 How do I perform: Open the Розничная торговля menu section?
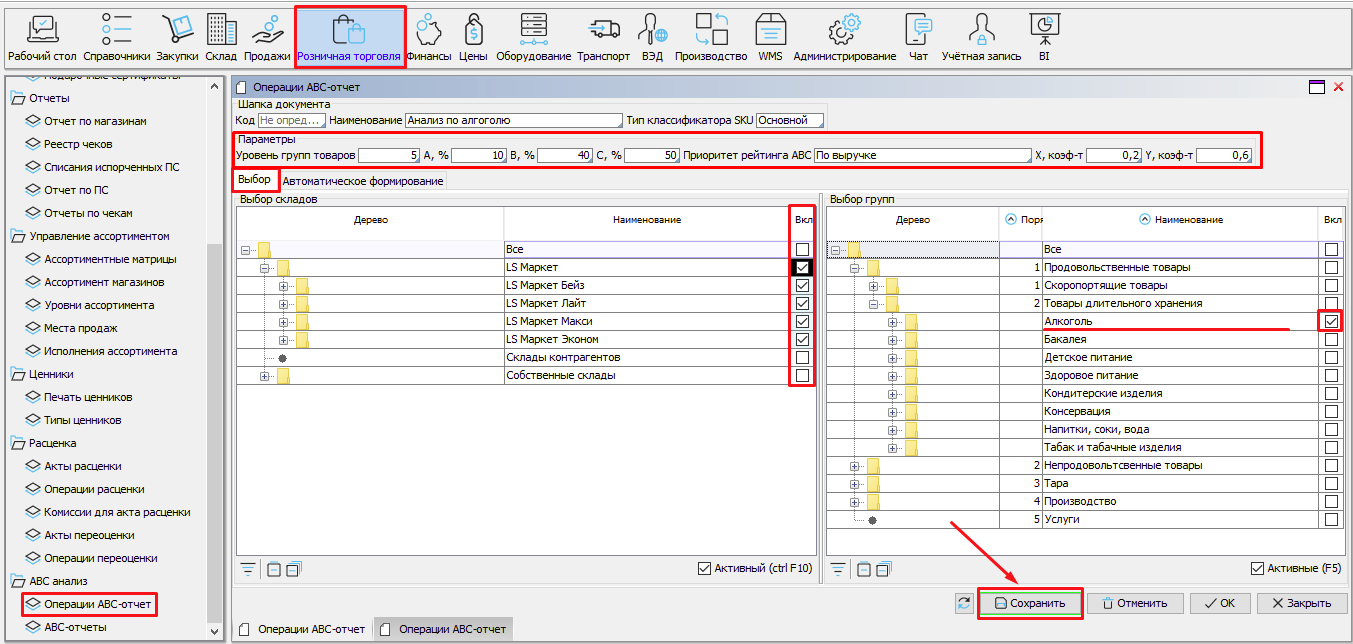pos(349,36)
